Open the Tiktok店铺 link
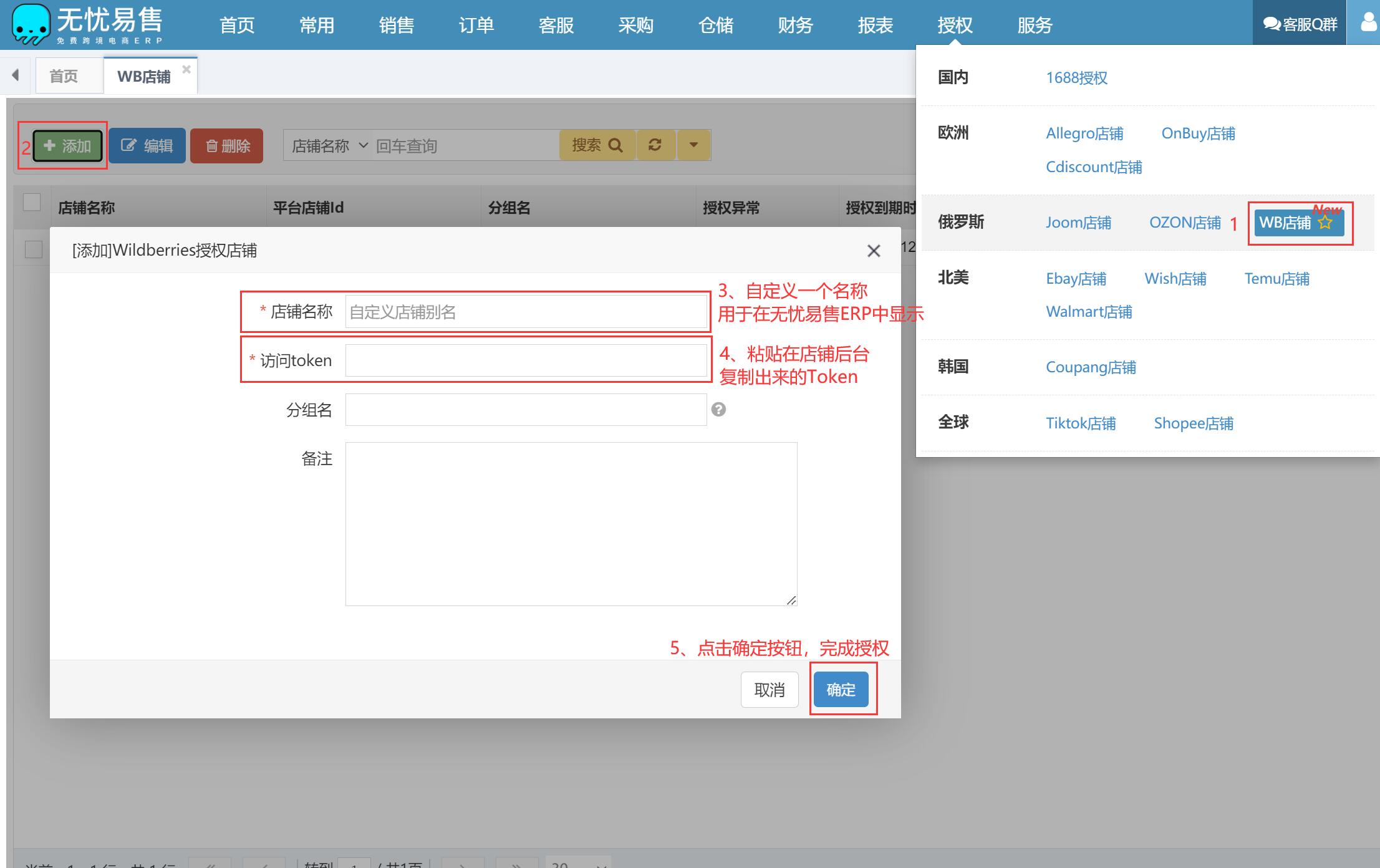Screen dimensions: 1380x868 tap(1081, 423)
